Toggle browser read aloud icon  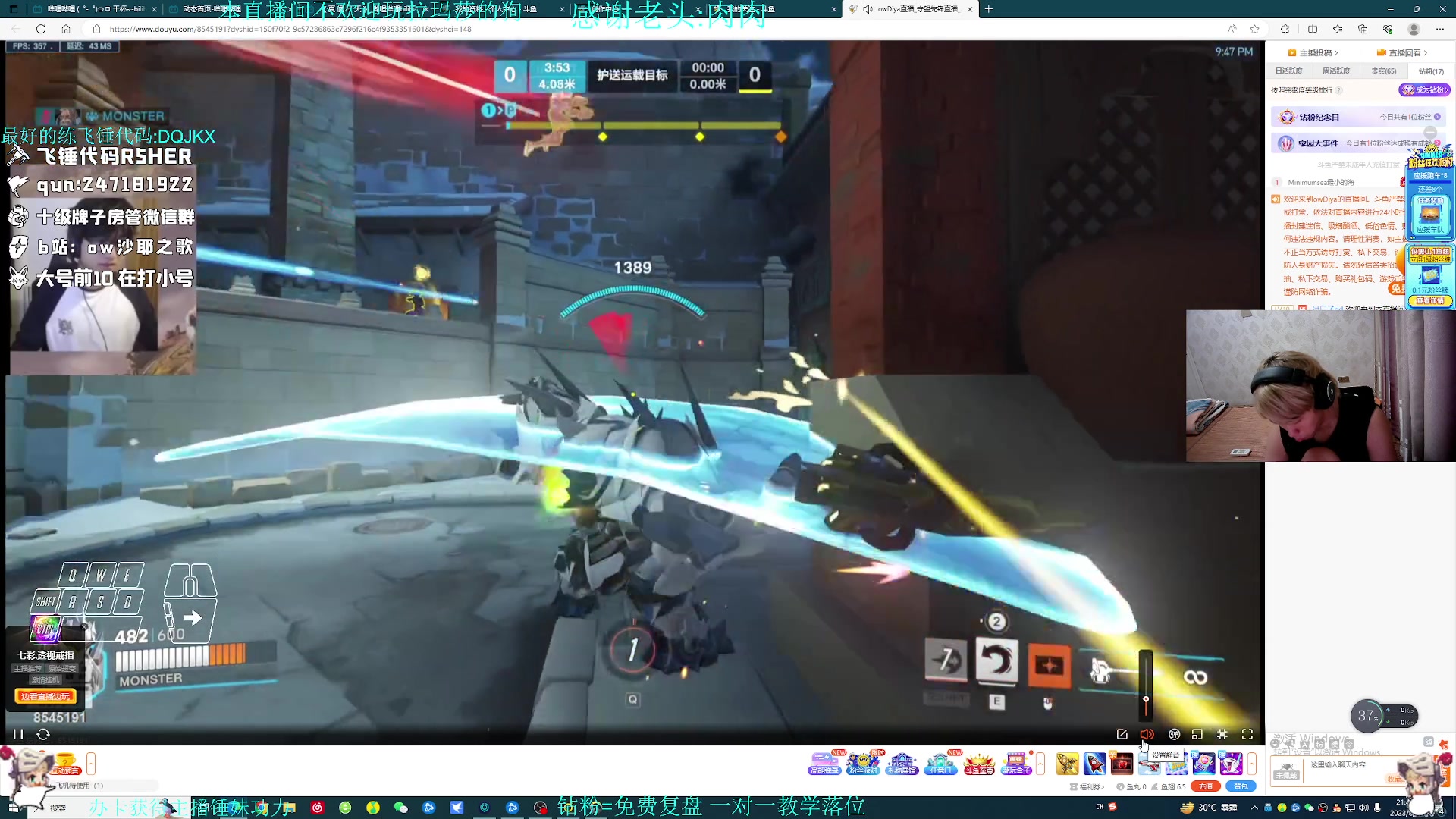coord(1232,29)
